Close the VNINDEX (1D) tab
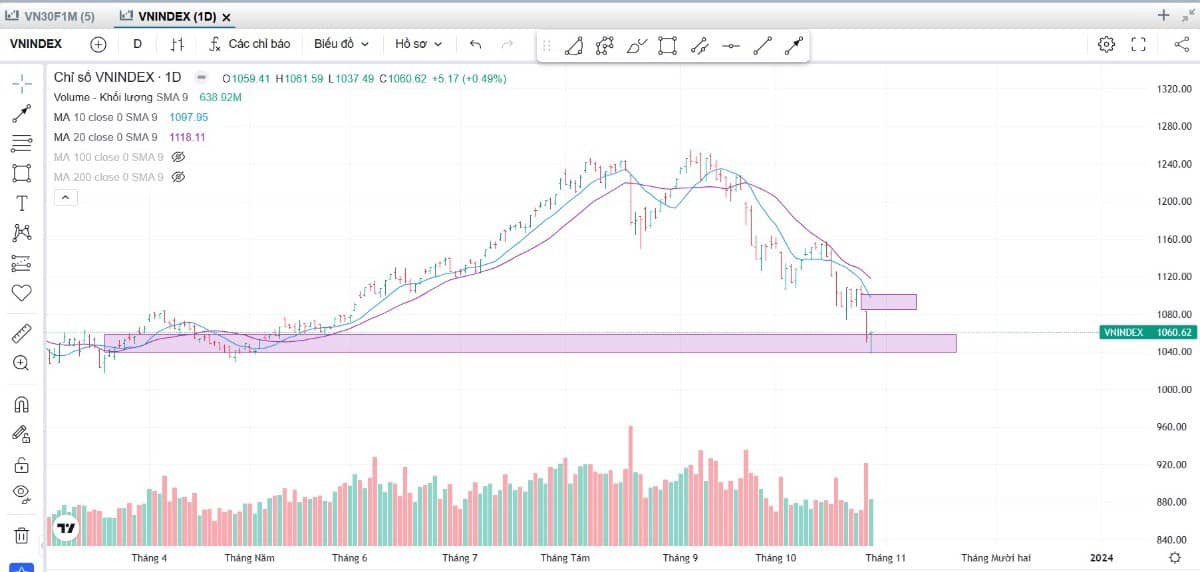Image resolution: width=1200 pixels, height=572 pixels. coord(228,18)
